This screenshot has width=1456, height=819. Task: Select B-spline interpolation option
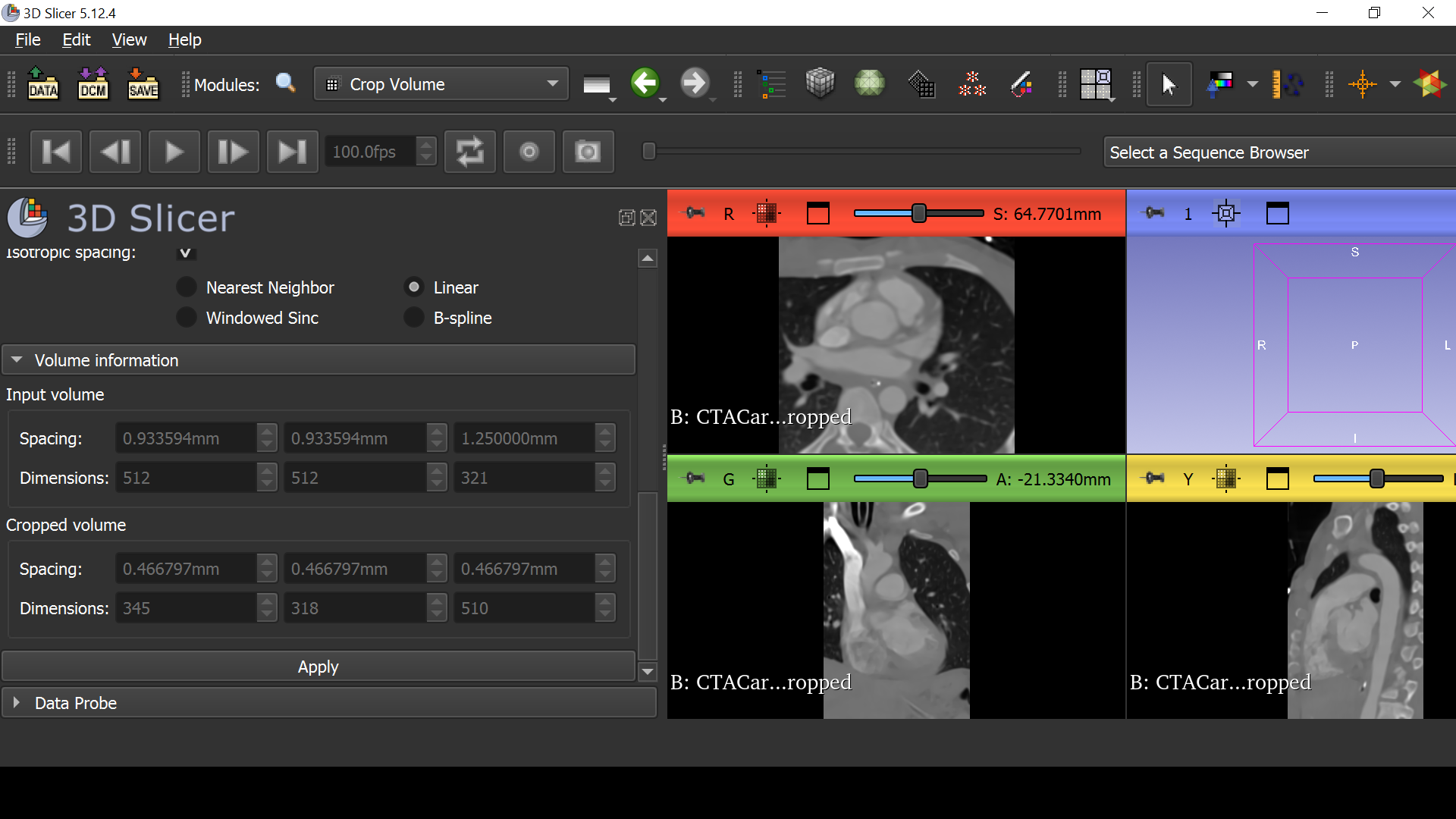click(413, 318)
